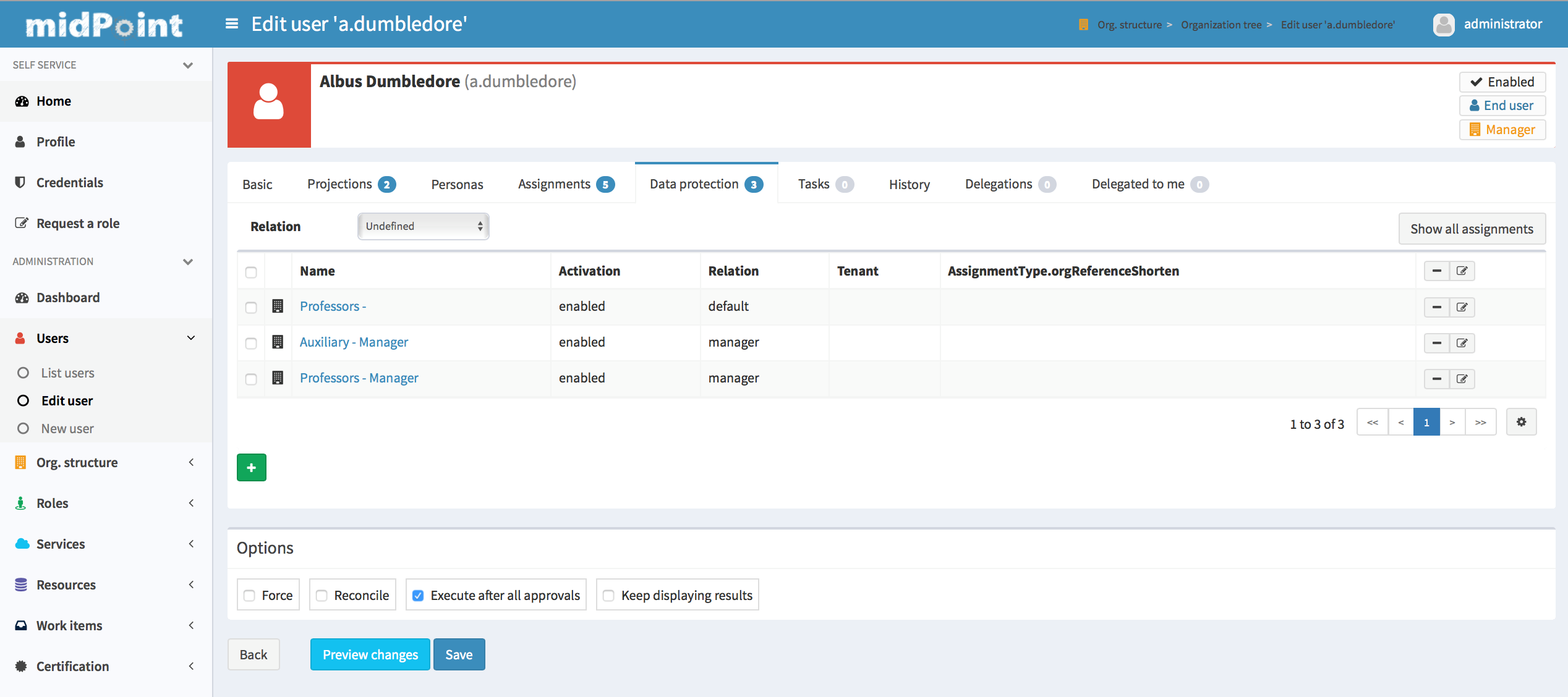Enable the Force option
The height and width of the screenshot is (697, 1568).
(249, 596)
